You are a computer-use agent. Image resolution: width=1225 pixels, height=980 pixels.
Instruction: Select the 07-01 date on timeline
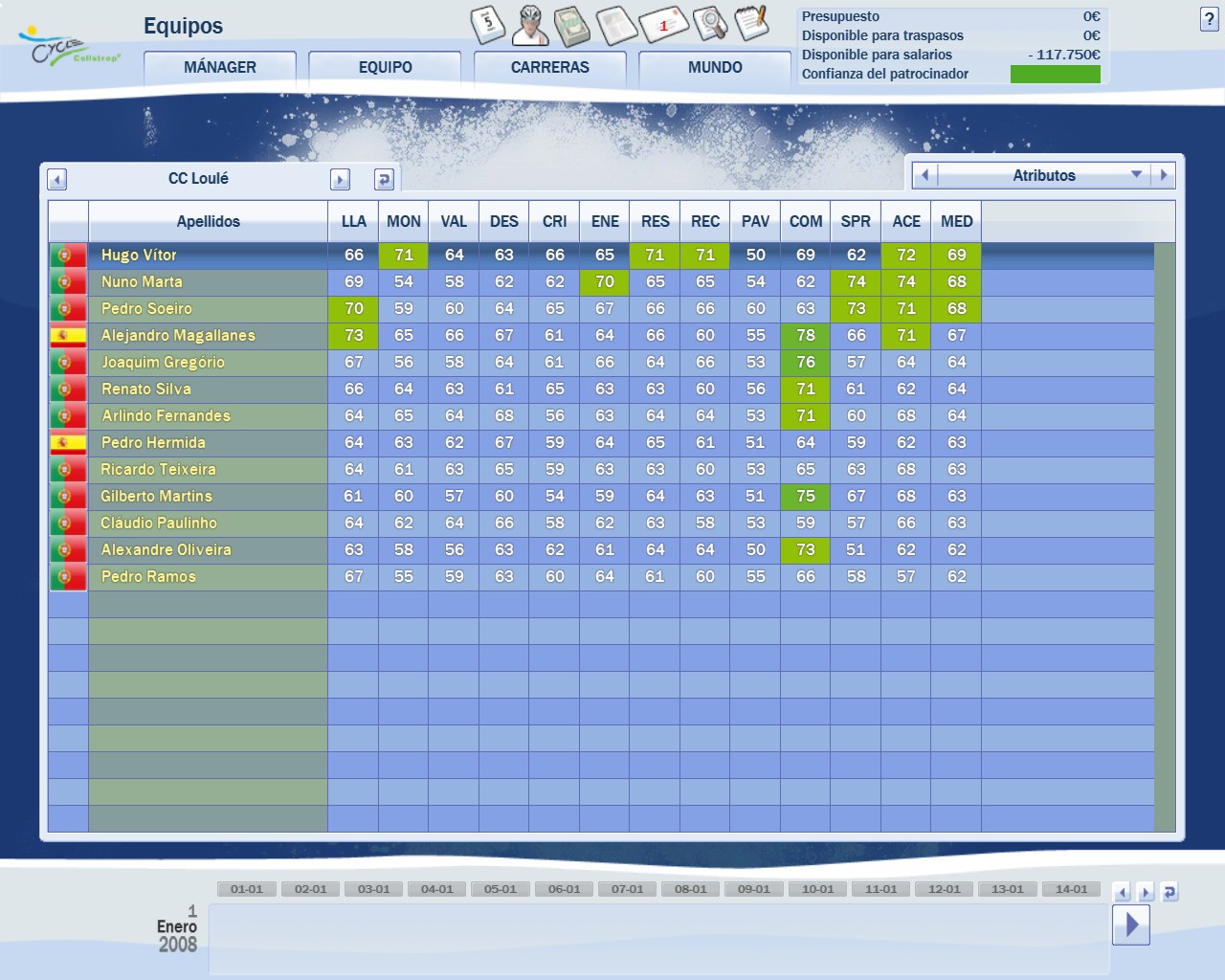tap(627, 889)
